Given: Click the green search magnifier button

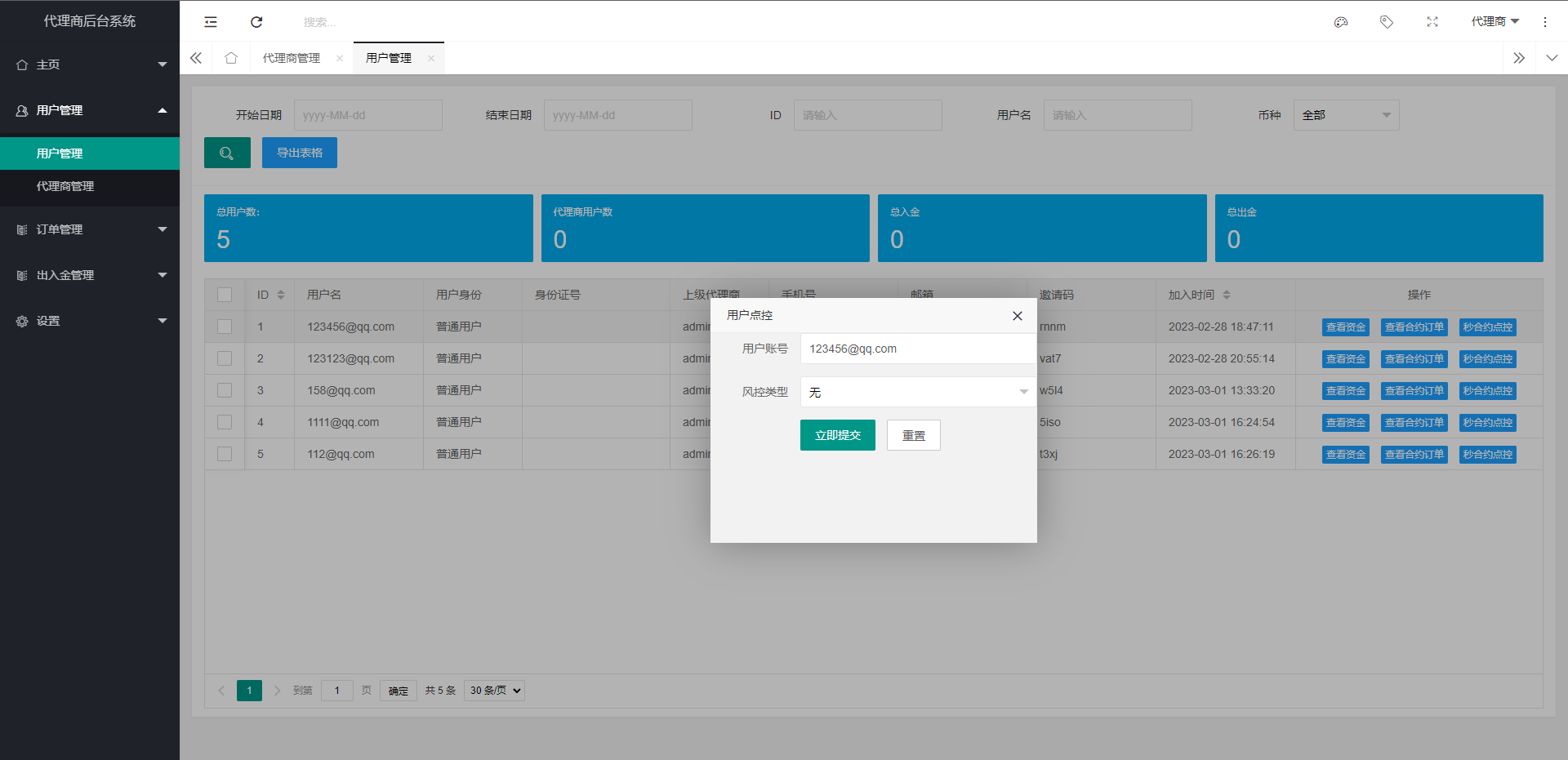Looking at the screenshot, I should click(x=227, y=153).
